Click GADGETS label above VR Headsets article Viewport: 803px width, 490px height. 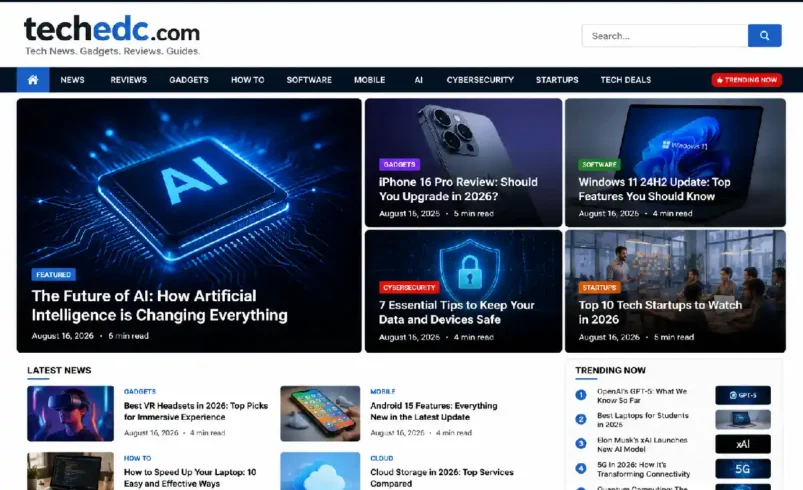point(140,392)
